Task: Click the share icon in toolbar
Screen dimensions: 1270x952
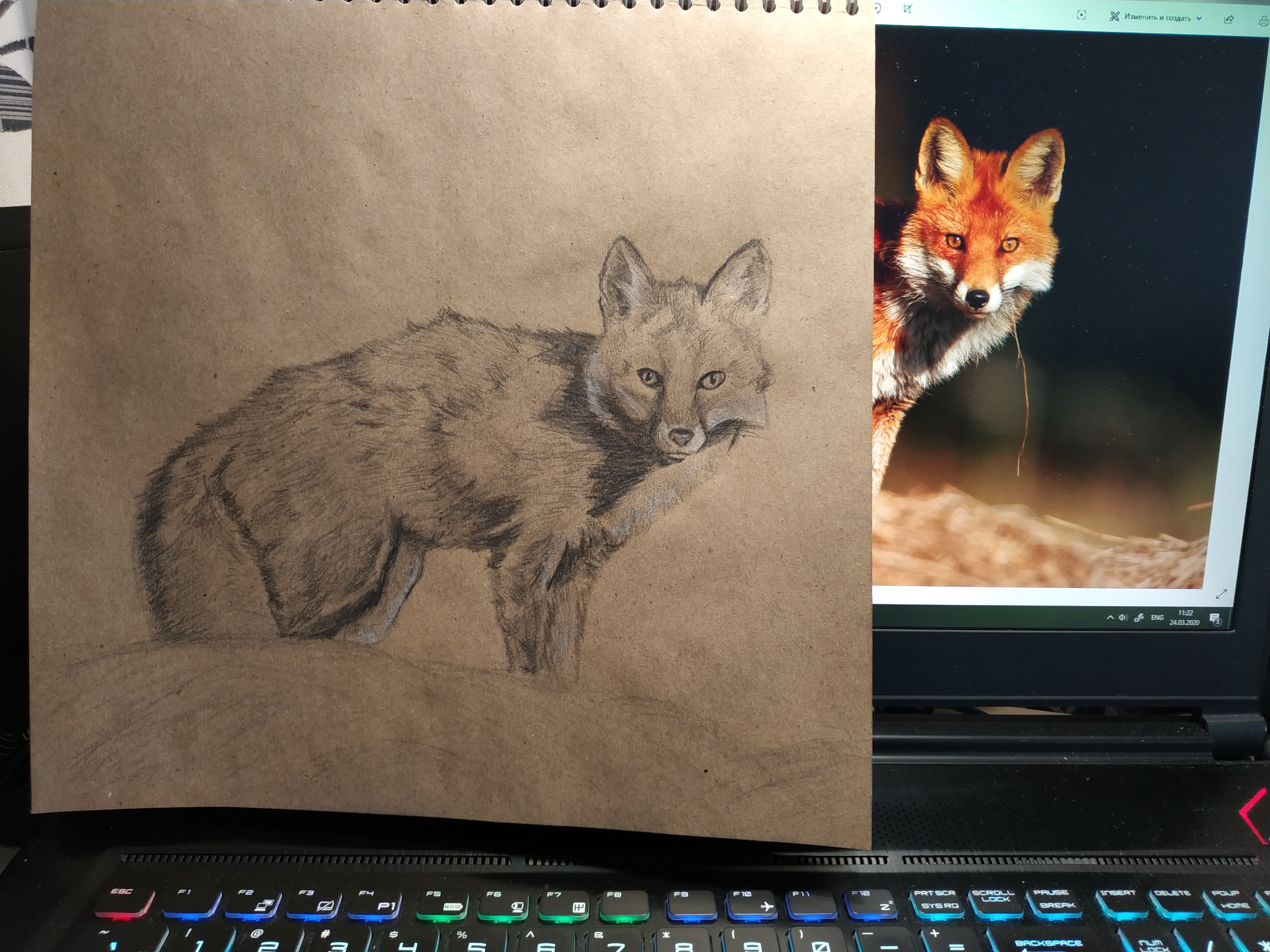Action: [x=1229, y=20]
